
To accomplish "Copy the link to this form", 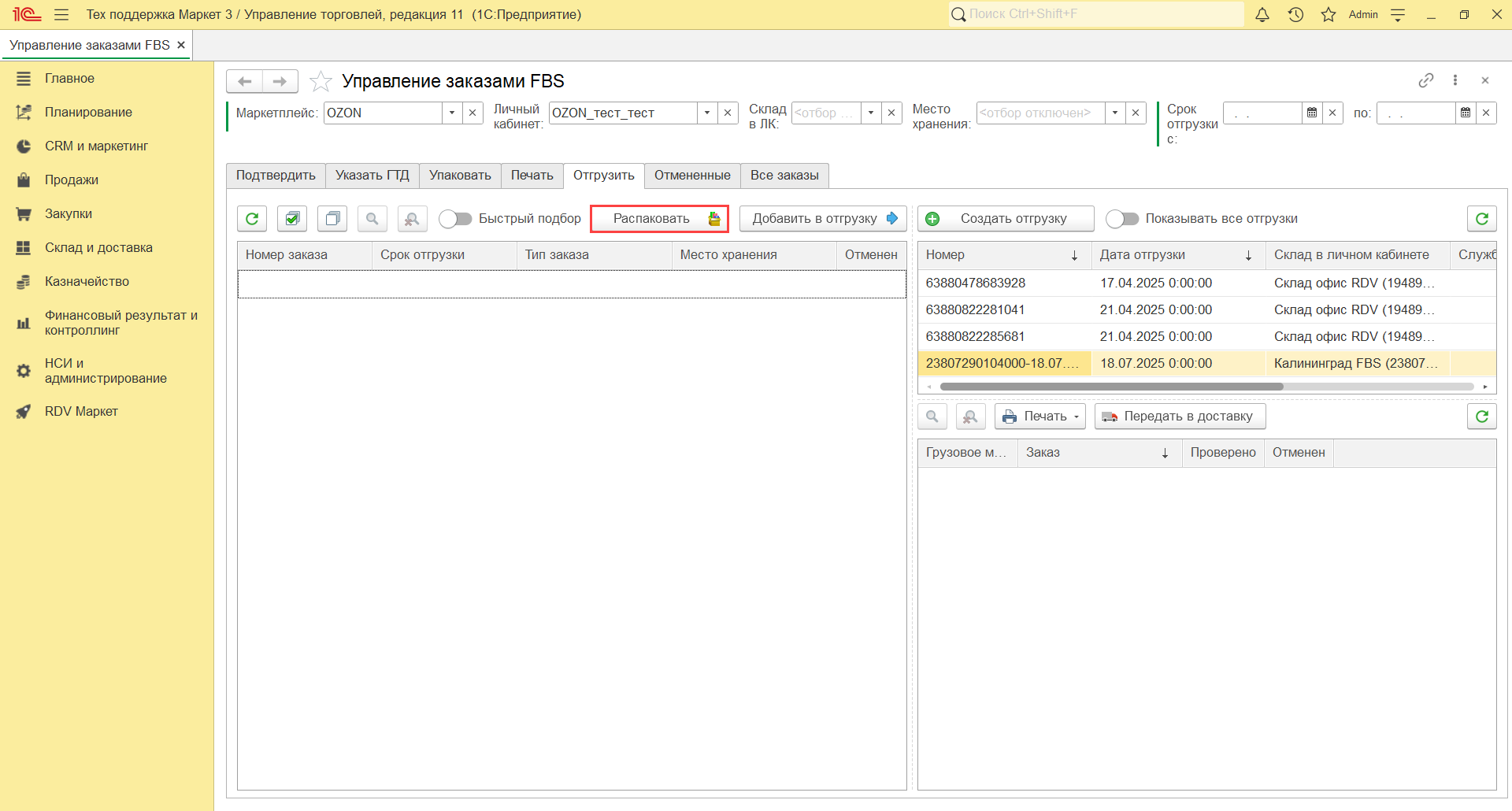I will click(x=1425, y=80).
